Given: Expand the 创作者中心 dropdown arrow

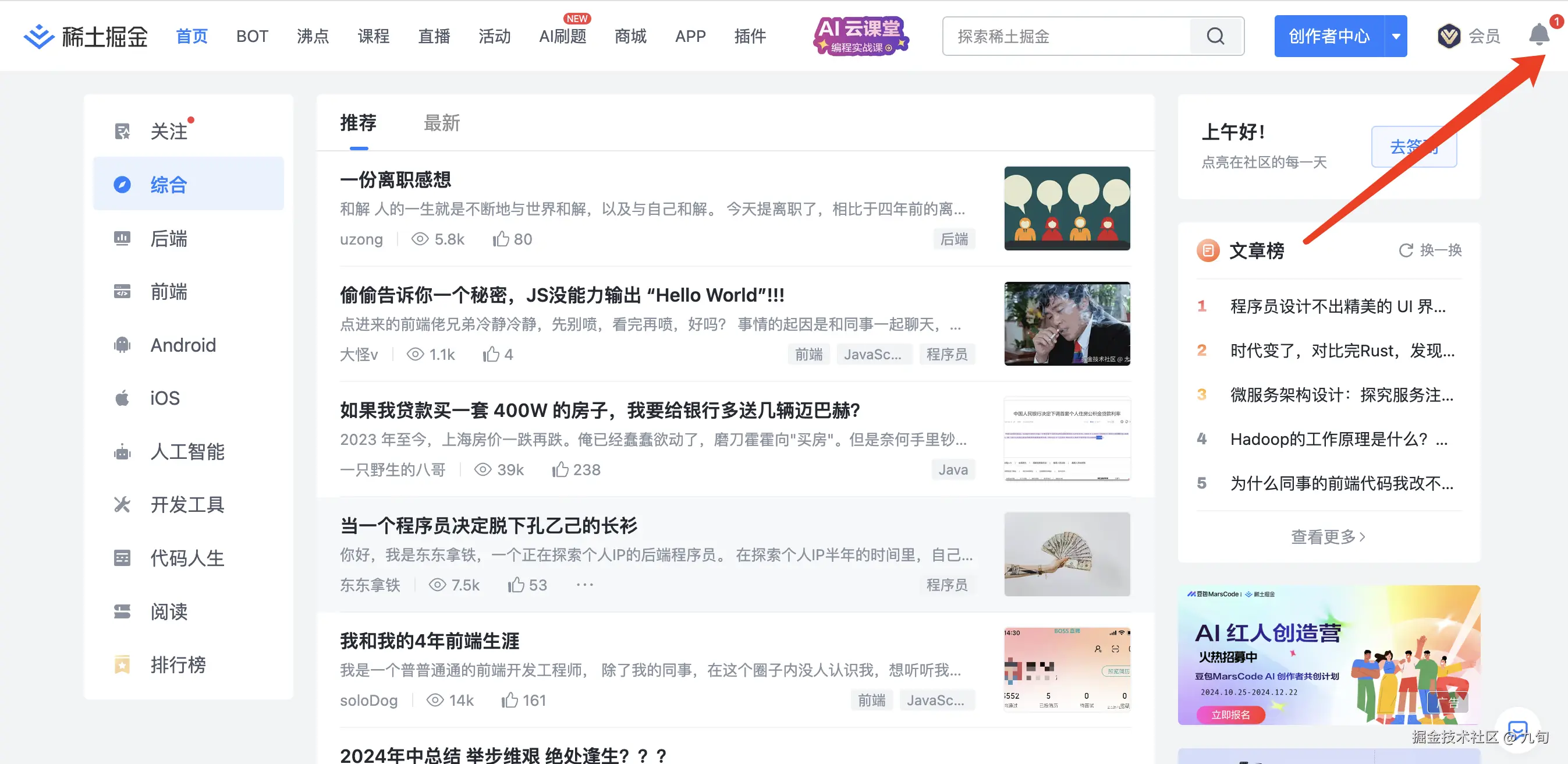Looking at the screenshot, I should tap(1397, 36).
